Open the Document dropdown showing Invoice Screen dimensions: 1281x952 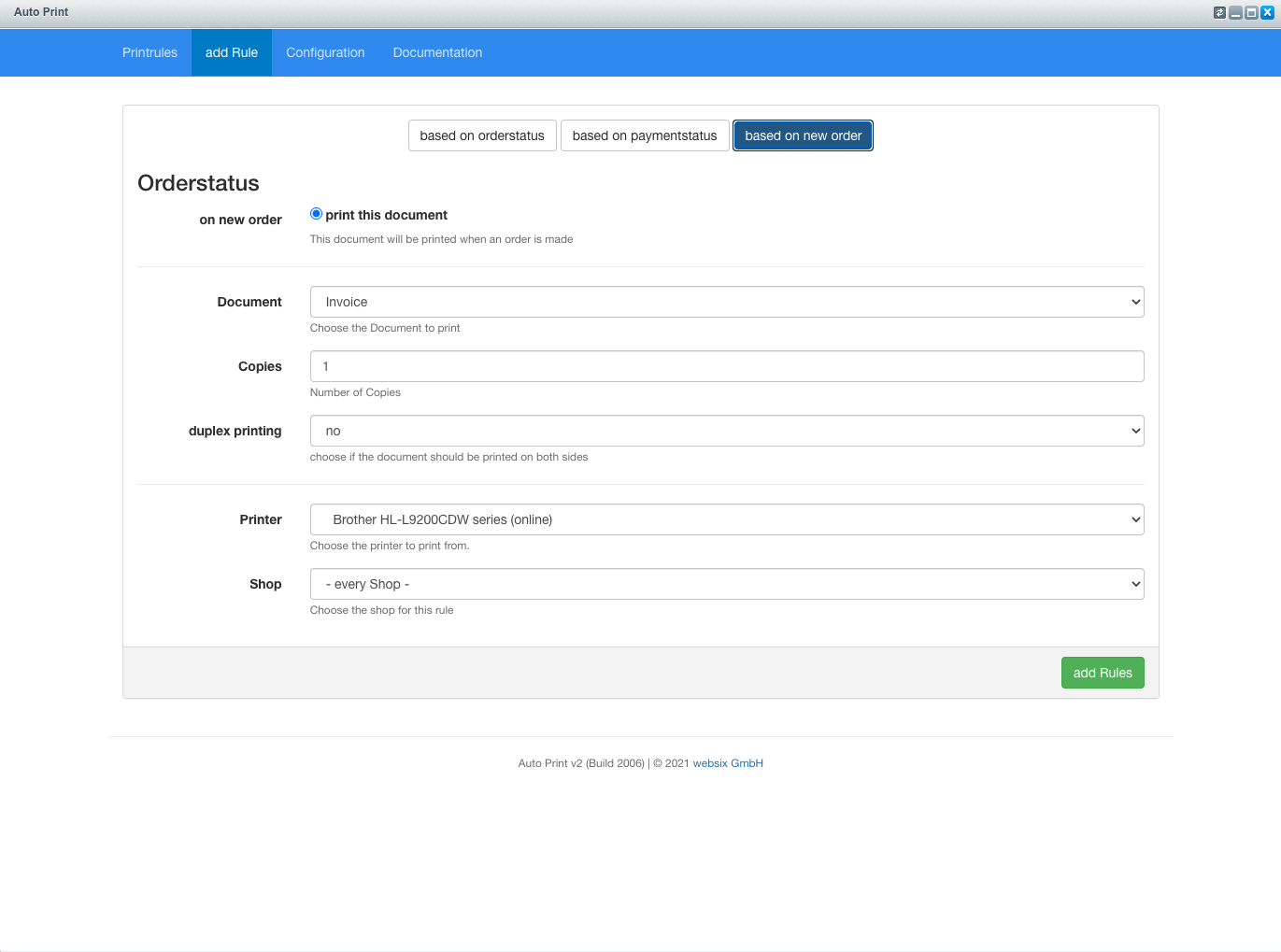pyautogui.click(x=727, y=302)
